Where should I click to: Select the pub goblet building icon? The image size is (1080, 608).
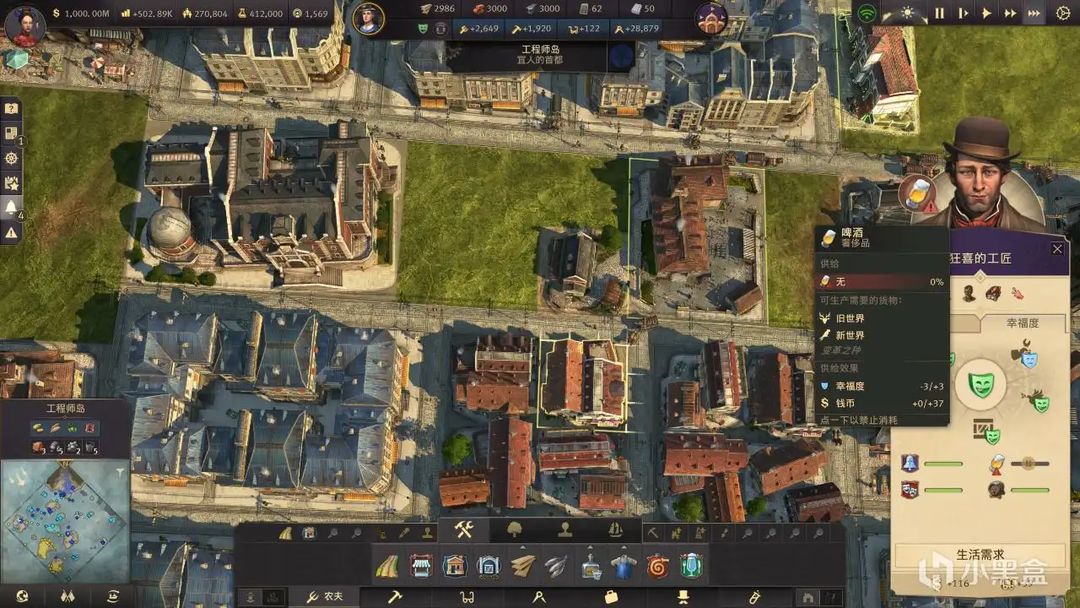point(691,566)
